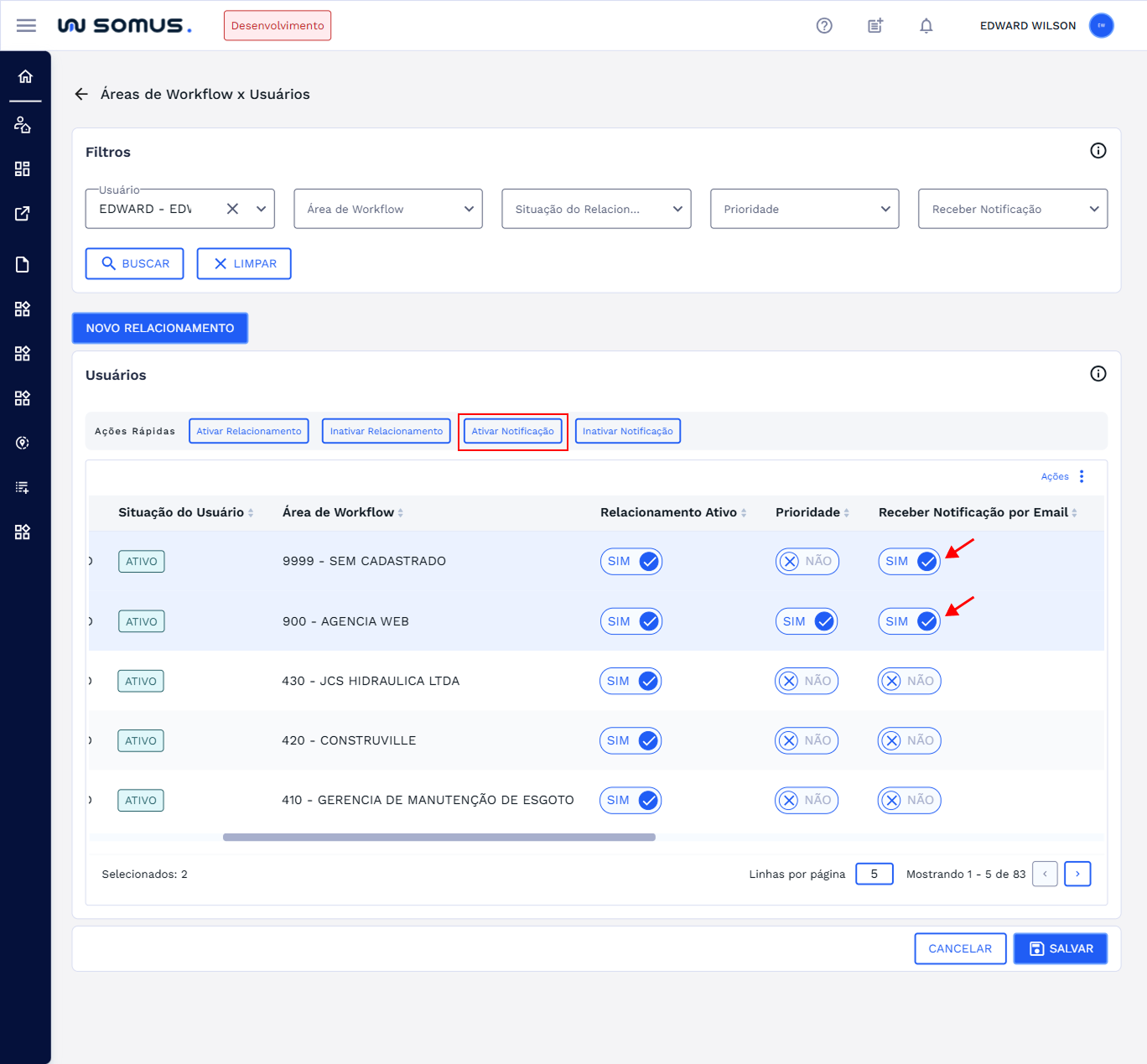Clear the Usuário field with X icon
1147x1064 pixels.
click(233, 209)
